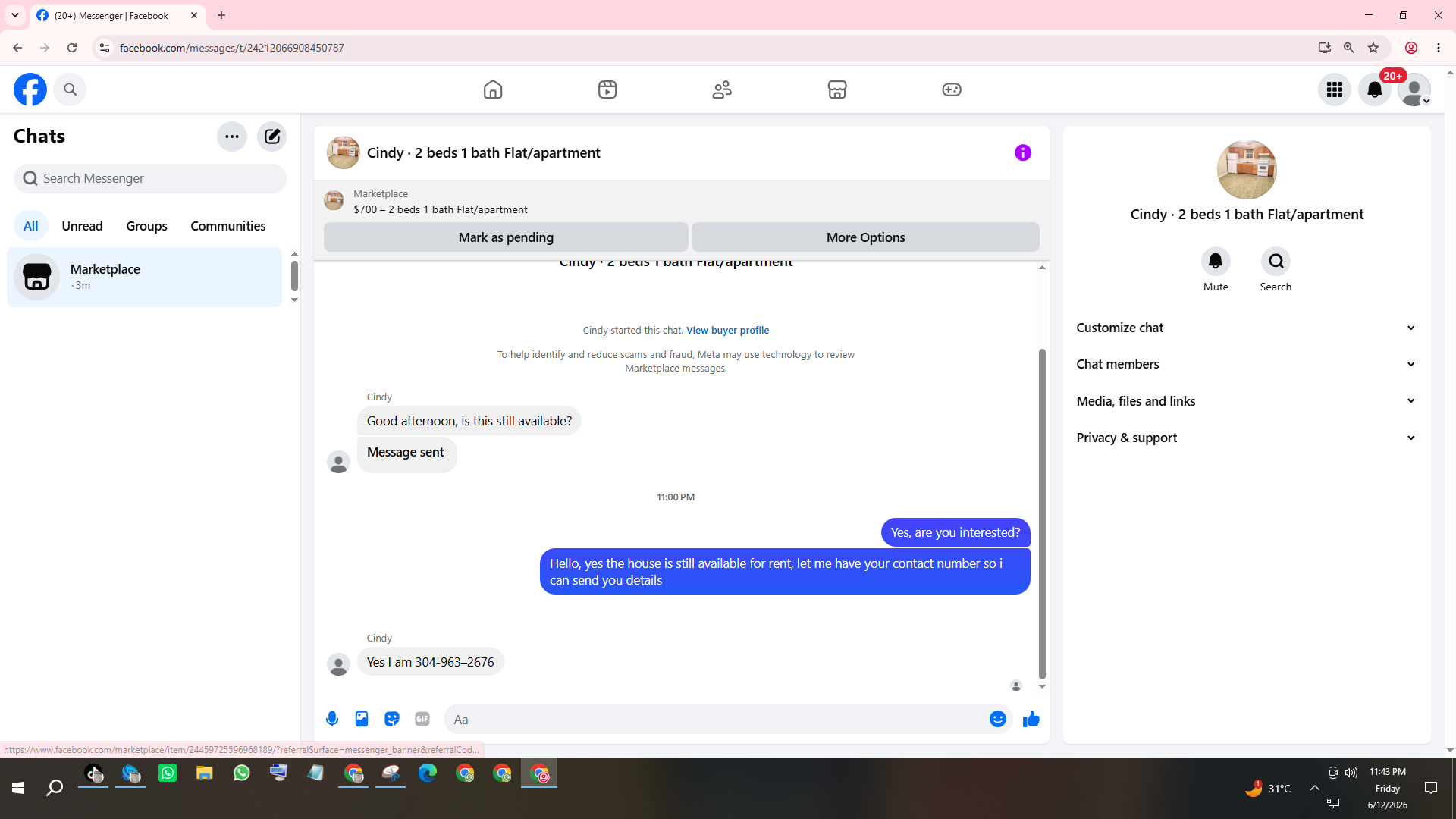The image size is (1456, 819).
Task: Open the tab search dropdown arrow
Action: click(15, 15)
